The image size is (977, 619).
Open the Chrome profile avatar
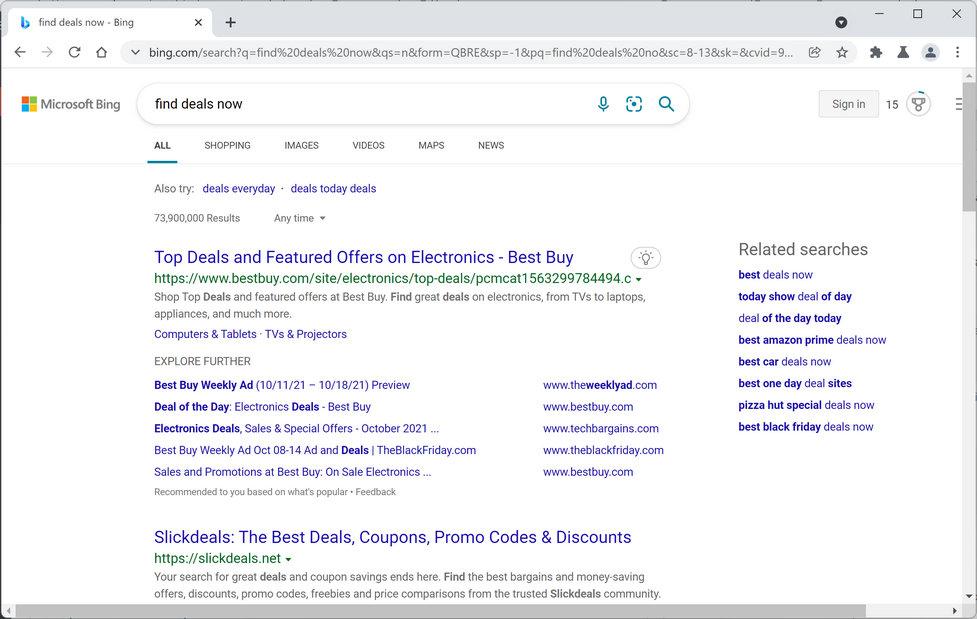pos(930,52)
